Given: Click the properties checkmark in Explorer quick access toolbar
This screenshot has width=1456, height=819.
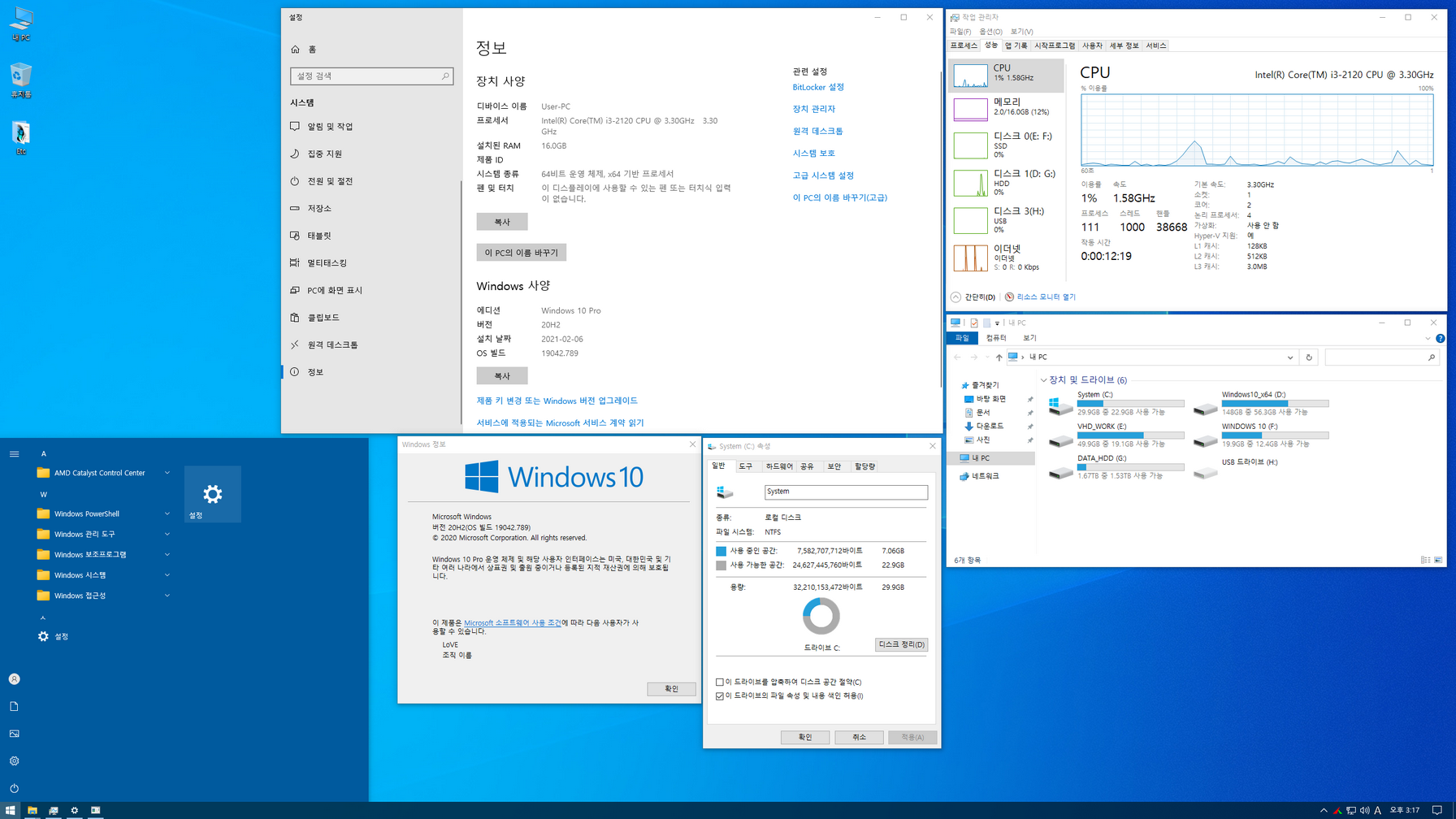Looking at the screenshot, I should (x=974, y=323).
